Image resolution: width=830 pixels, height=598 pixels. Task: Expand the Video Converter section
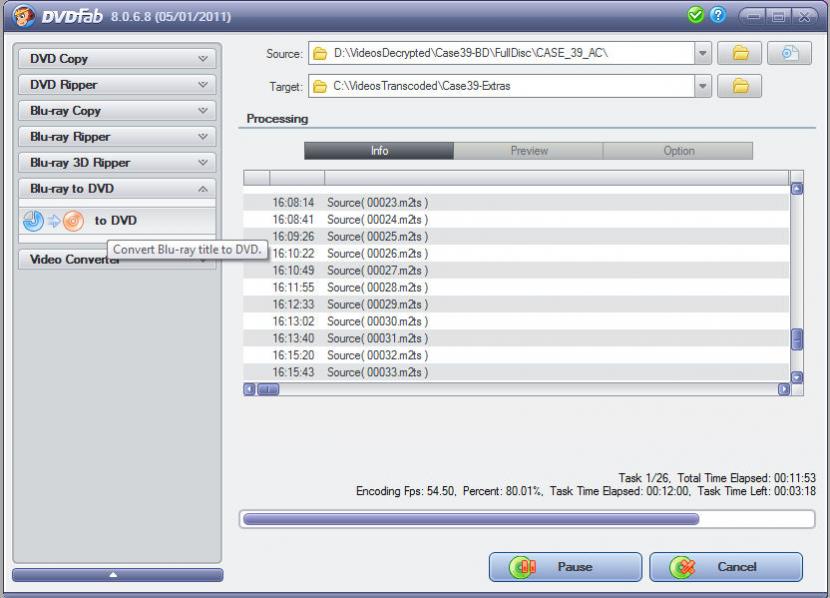[117, 259]
